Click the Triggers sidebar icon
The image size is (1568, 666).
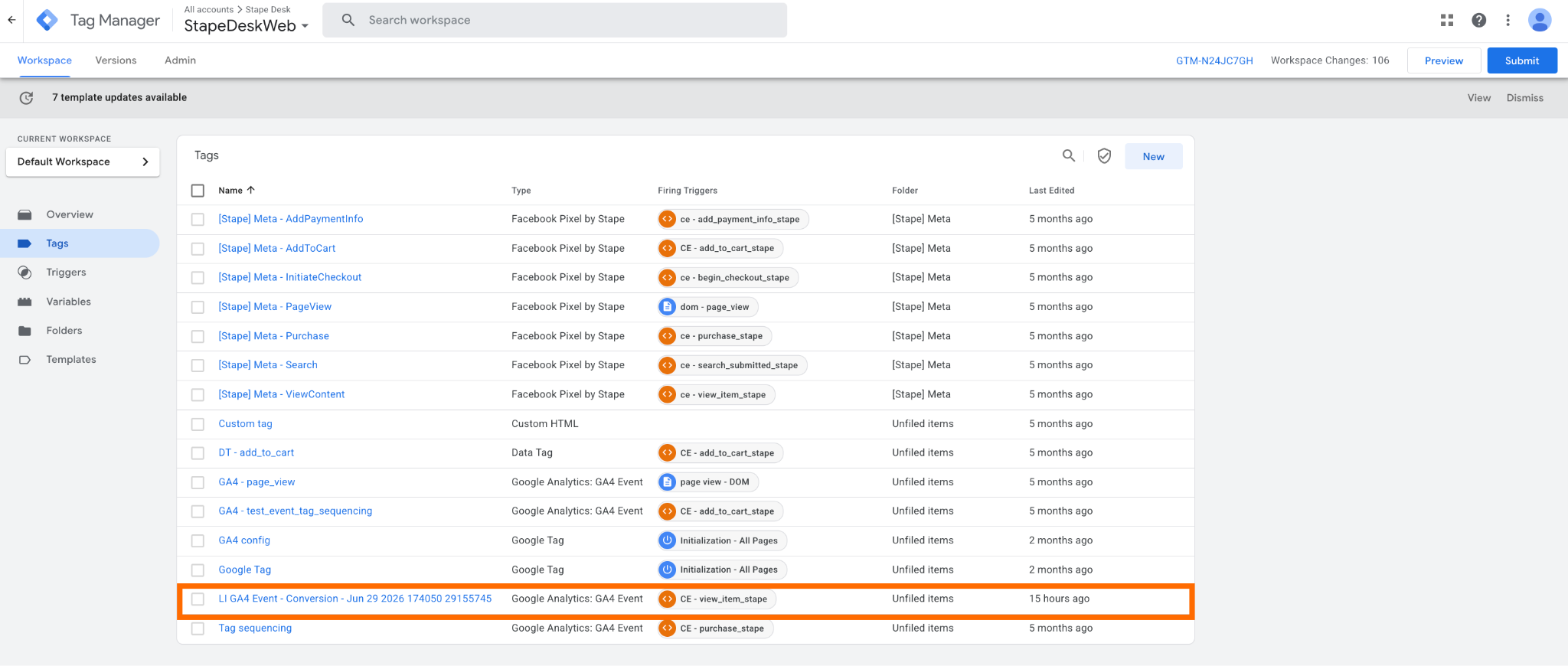pyautogui.click(x=24, y=273)
